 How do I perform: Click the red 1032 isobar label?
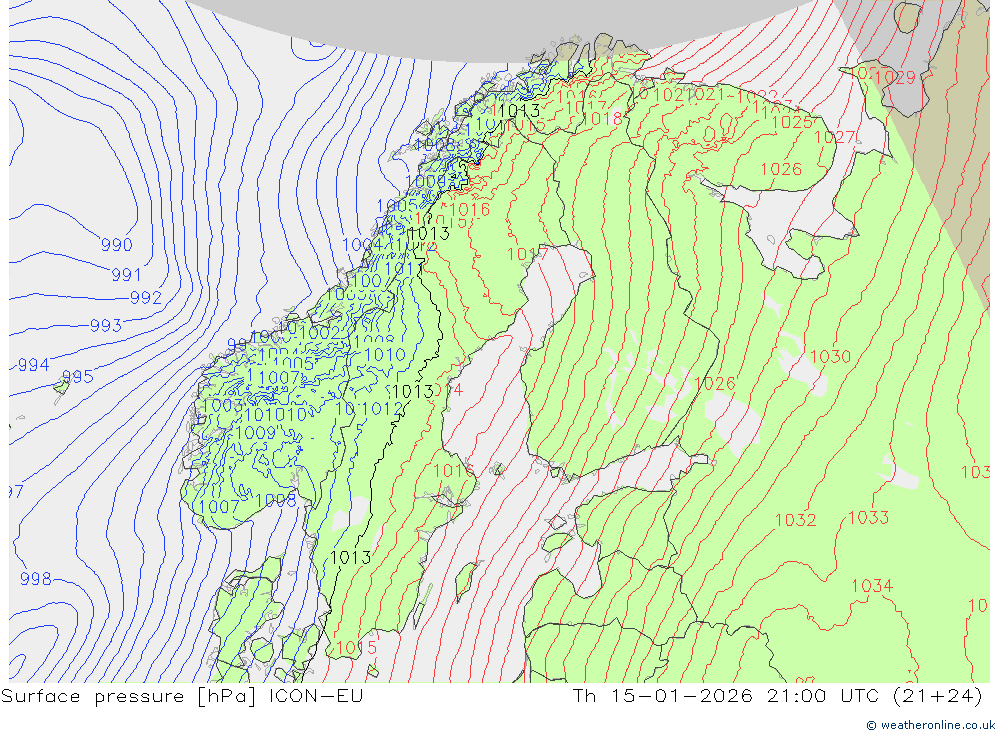[796, 520]
